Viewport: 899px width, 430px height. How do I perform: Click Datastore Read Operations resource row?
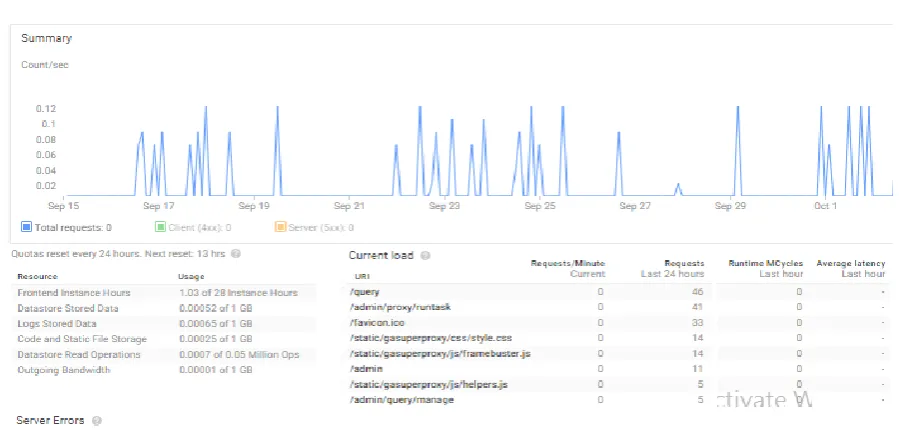[x=166, y=354]
